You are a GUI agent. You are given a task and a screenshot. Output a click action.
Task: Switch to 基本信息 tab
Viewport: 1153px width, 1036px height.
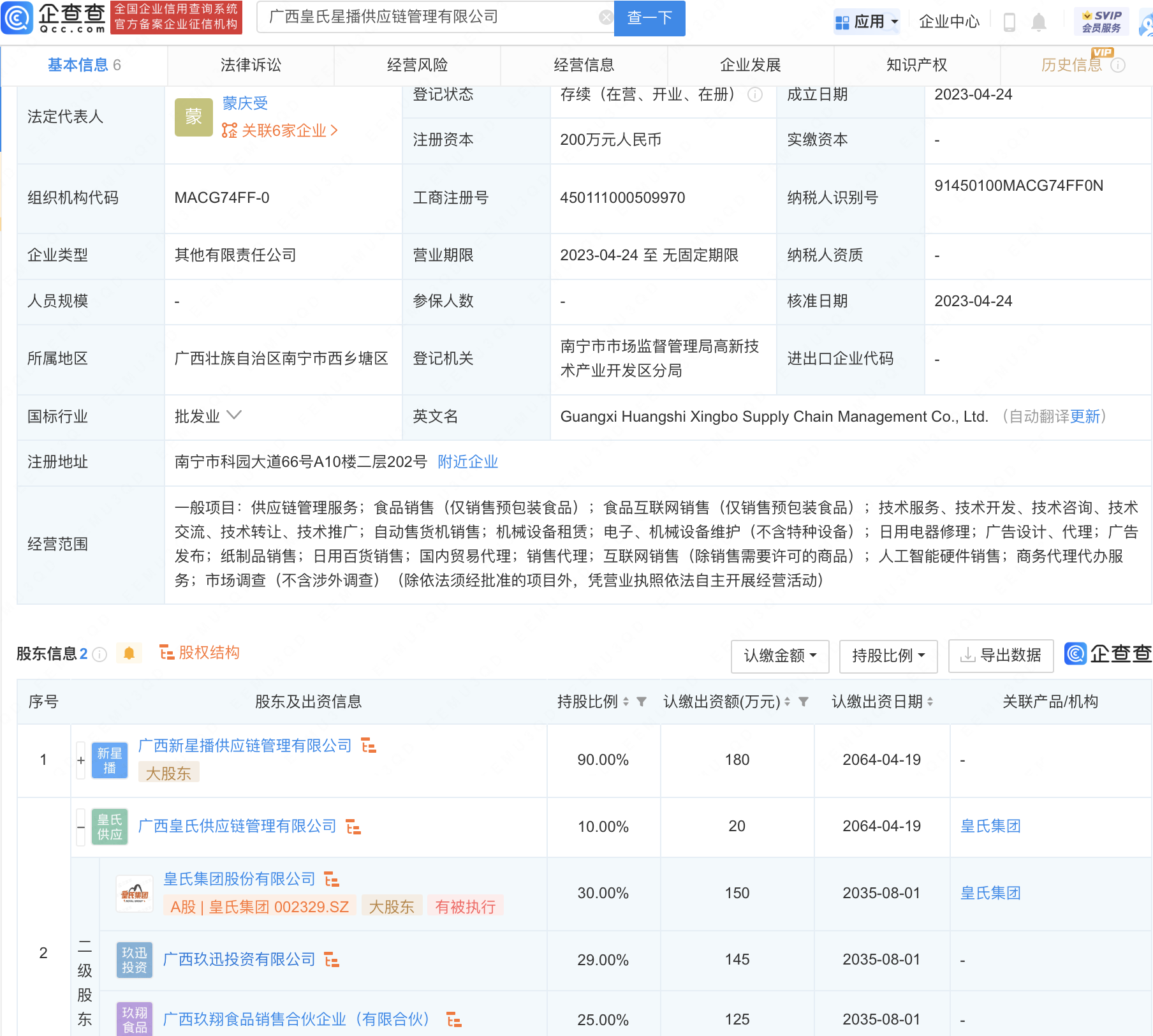click(x=84, y=65)
